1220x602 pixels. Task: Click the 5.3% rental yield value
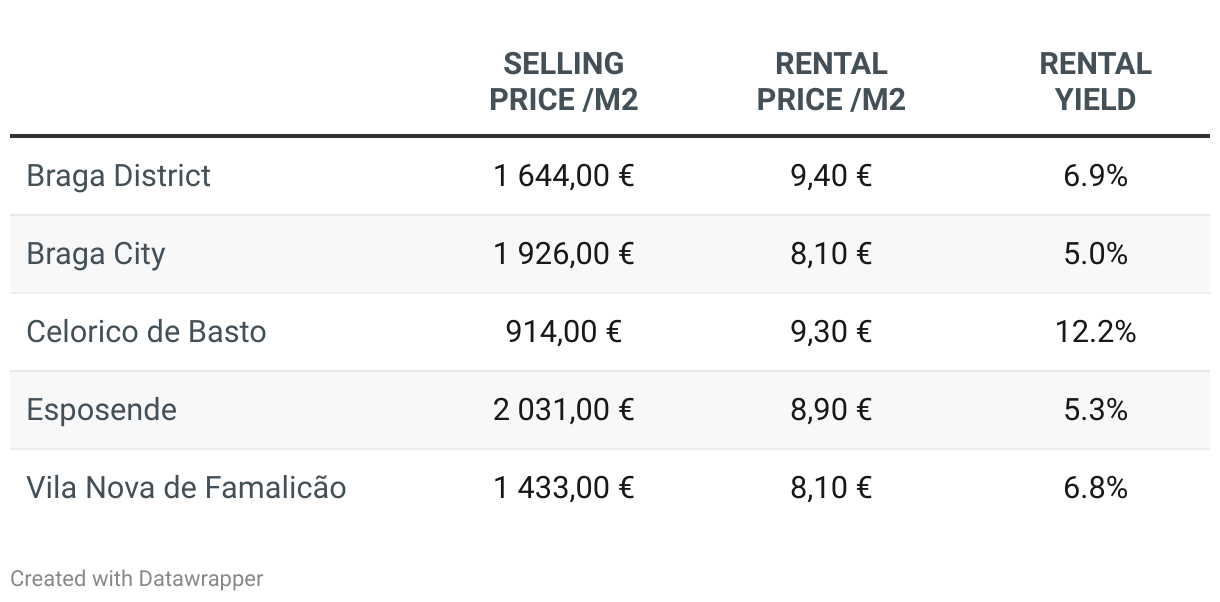pos(1096,410)
